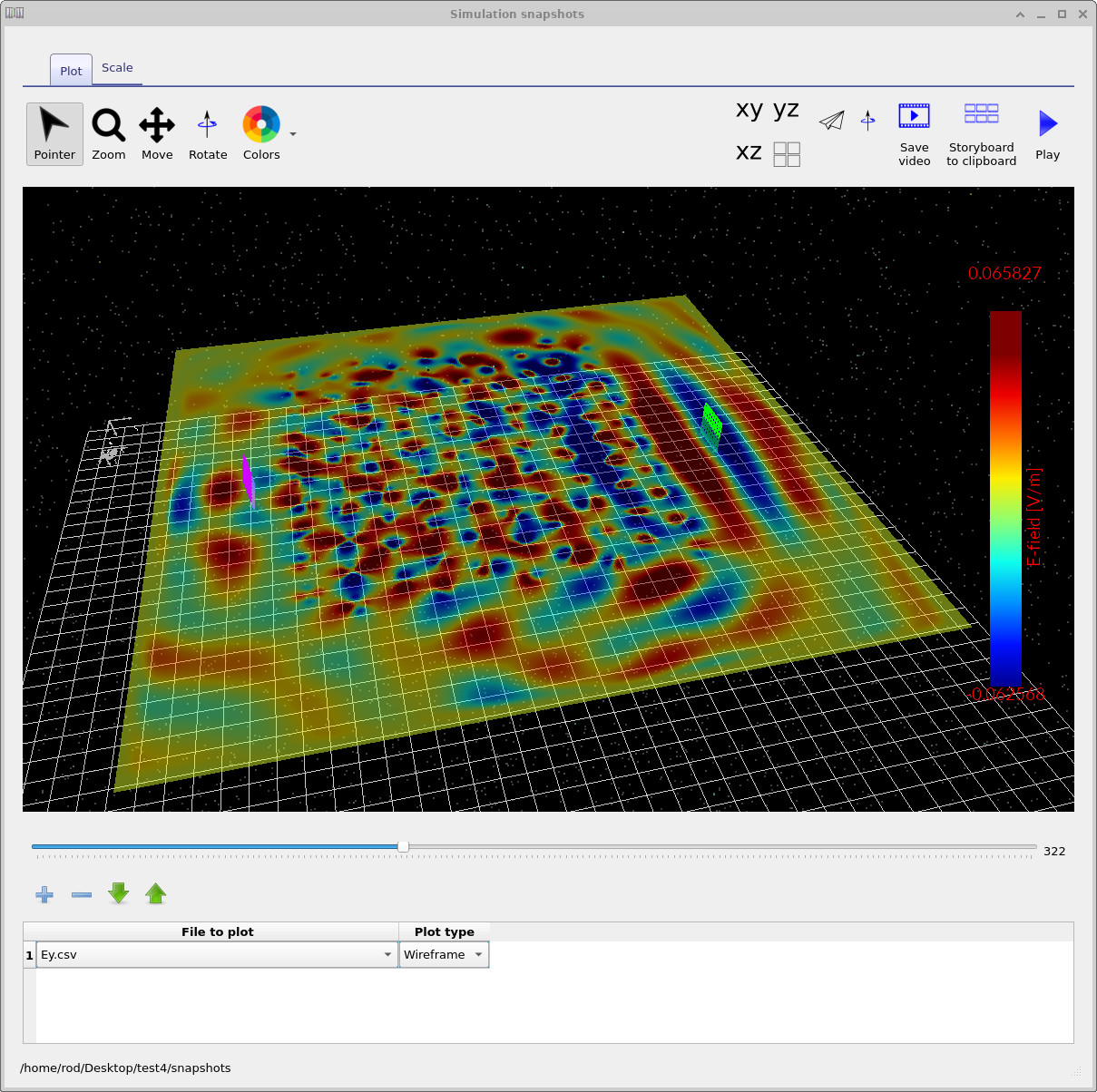The width and height of the screenshot is (1097, 1092).
Task: Select row number 1 header
Action: pyautogui.click(x=29, y=955)
